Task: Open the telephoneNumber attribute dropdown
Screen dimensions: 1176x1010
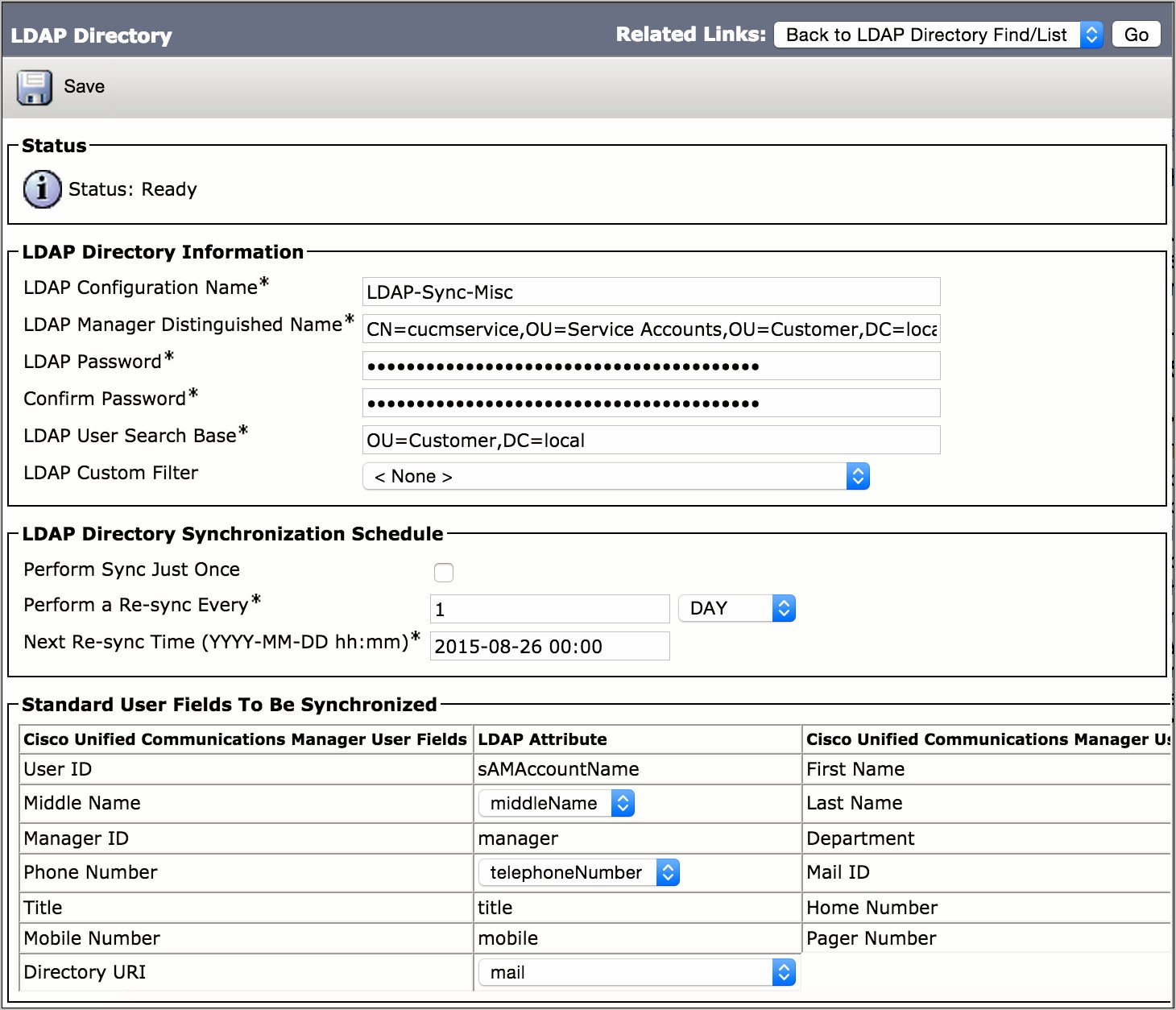Action: 579,872
